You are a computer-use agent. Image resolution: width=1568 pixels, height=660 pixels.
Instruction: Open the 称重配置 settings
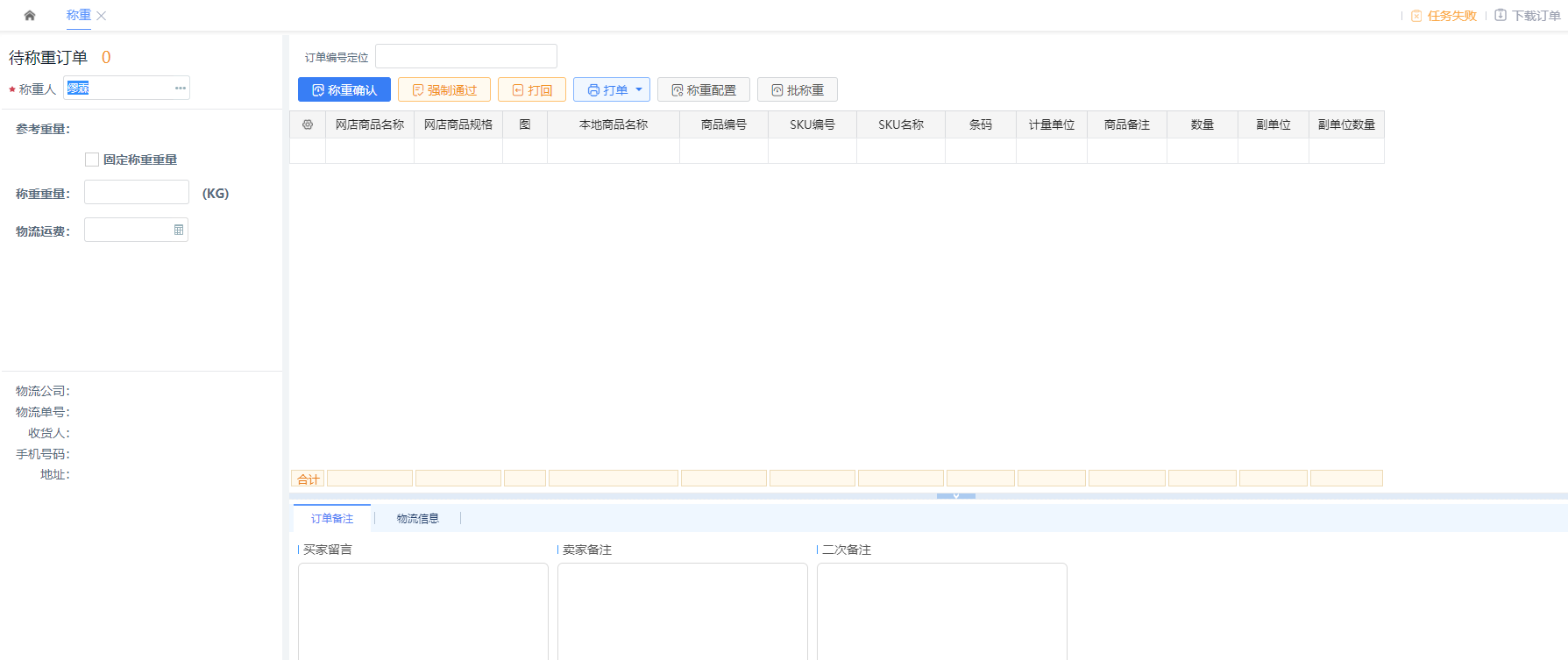[x=704, y=89]
